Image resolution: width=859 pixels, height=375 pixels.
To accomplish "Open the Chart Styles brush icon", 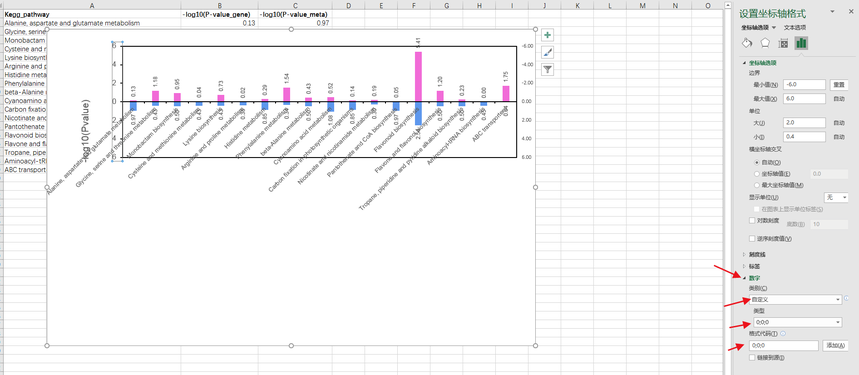I will (547, 52).
